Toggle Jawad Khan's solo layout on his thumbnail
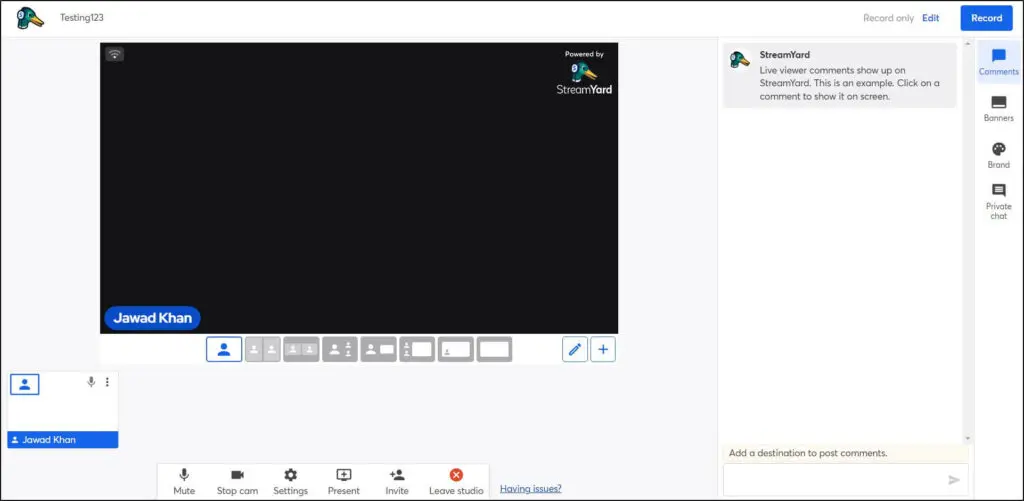Screen dimensions: 1024x501 (x=25, y=385)
